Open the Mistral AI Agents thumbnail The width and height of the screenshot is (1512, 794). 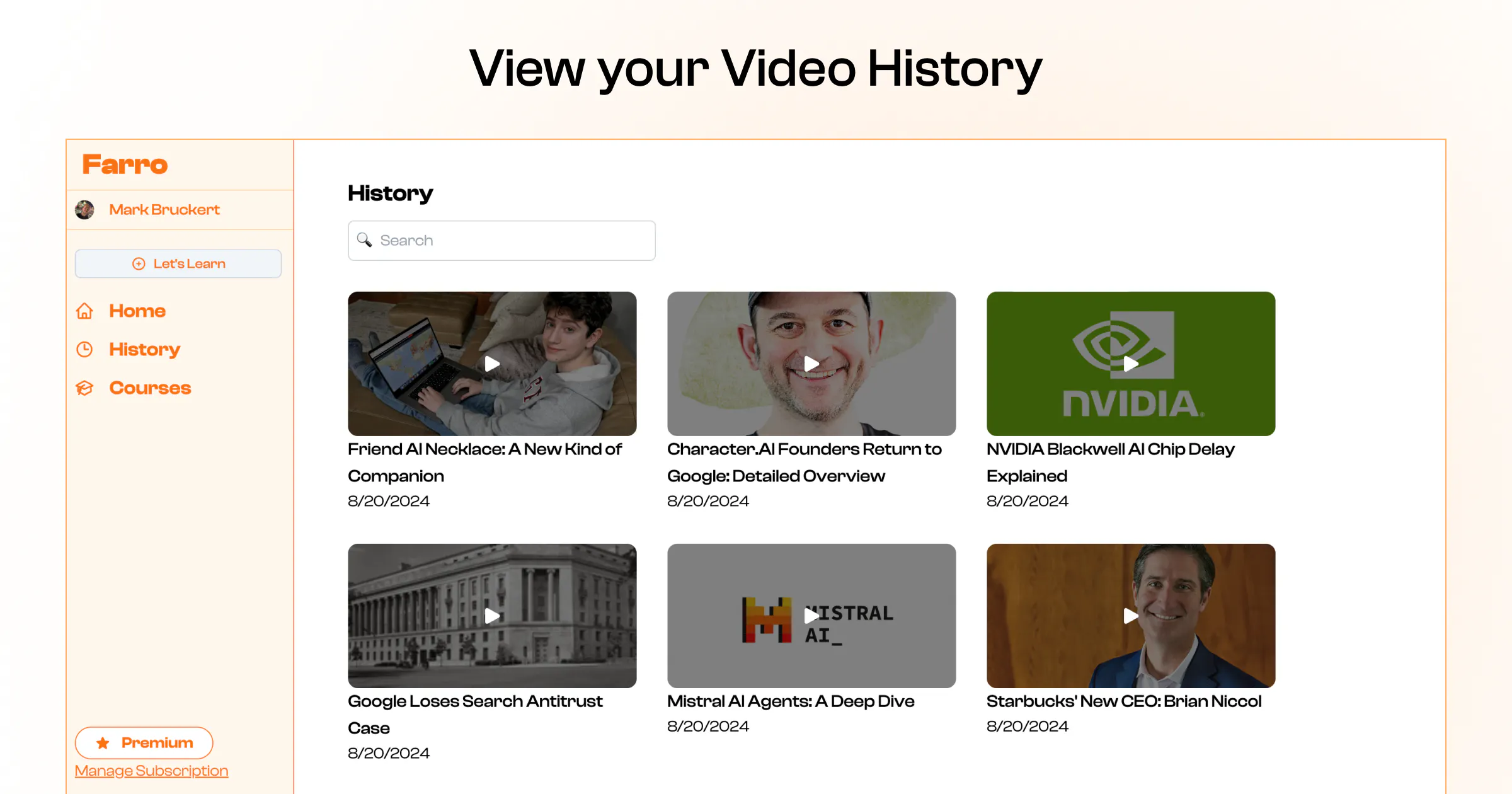tap(811, 616)
